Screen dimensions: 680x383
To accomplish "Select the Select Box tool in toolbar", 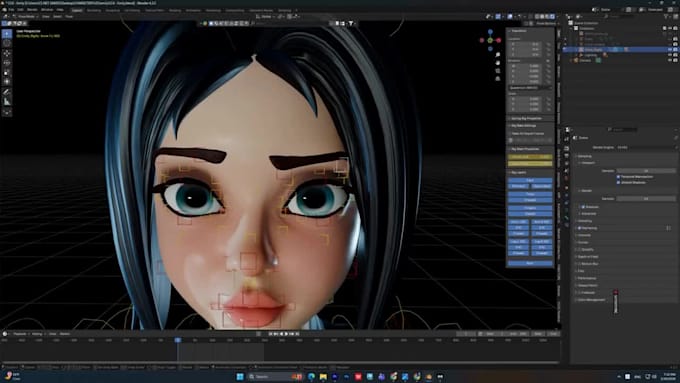I will [x=7, y=33].
